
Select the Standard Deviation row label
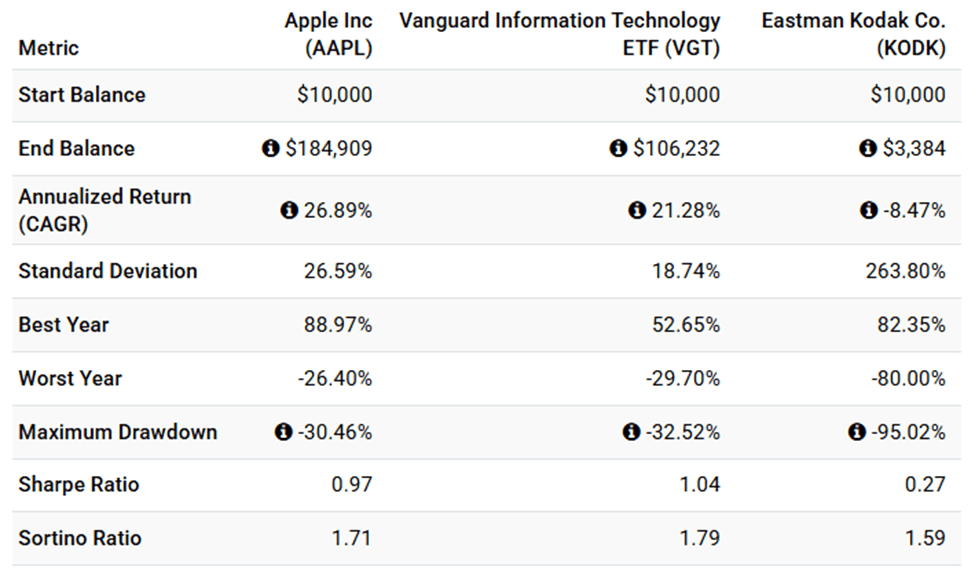tap(108, 271)
